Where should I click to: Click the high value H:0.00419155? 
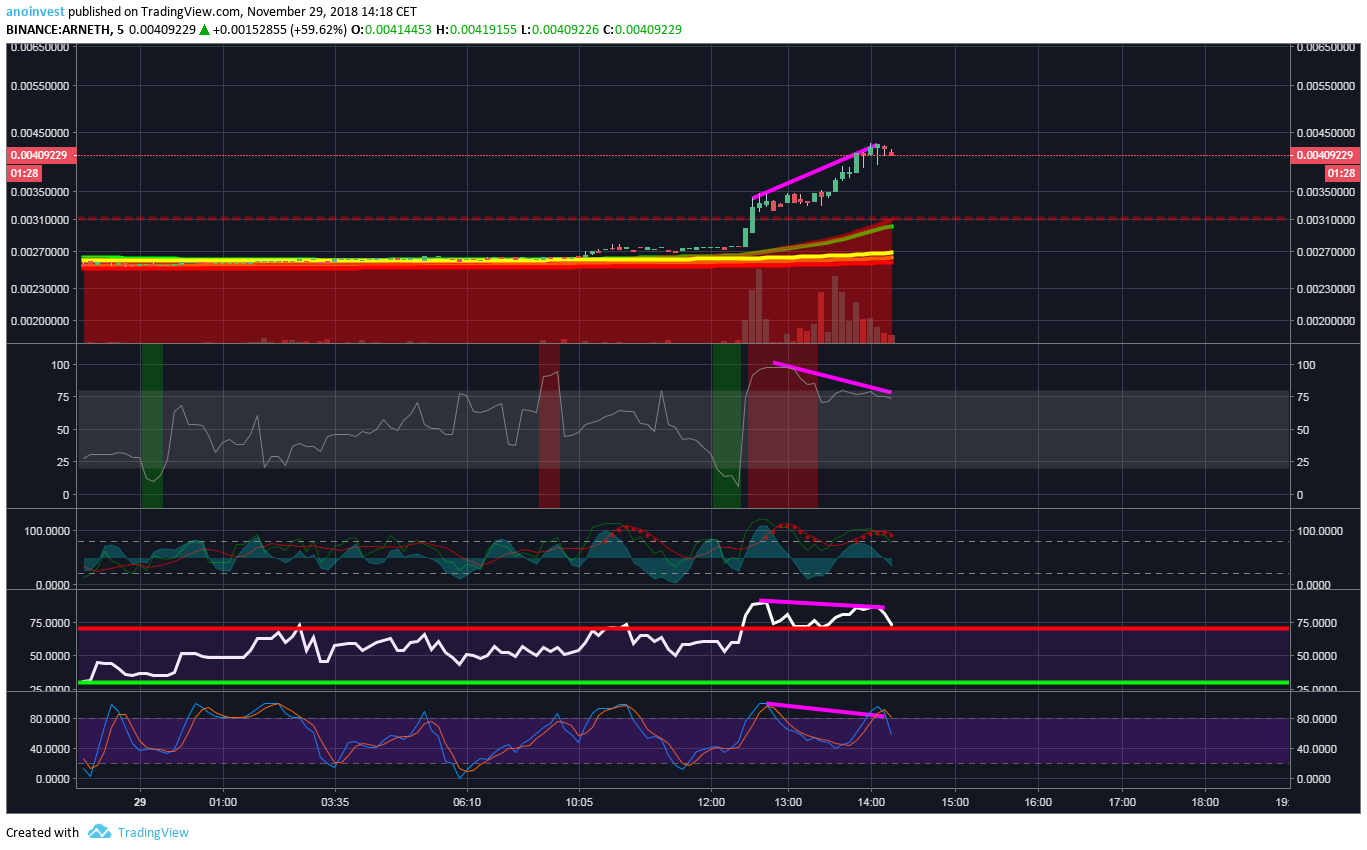476,29
